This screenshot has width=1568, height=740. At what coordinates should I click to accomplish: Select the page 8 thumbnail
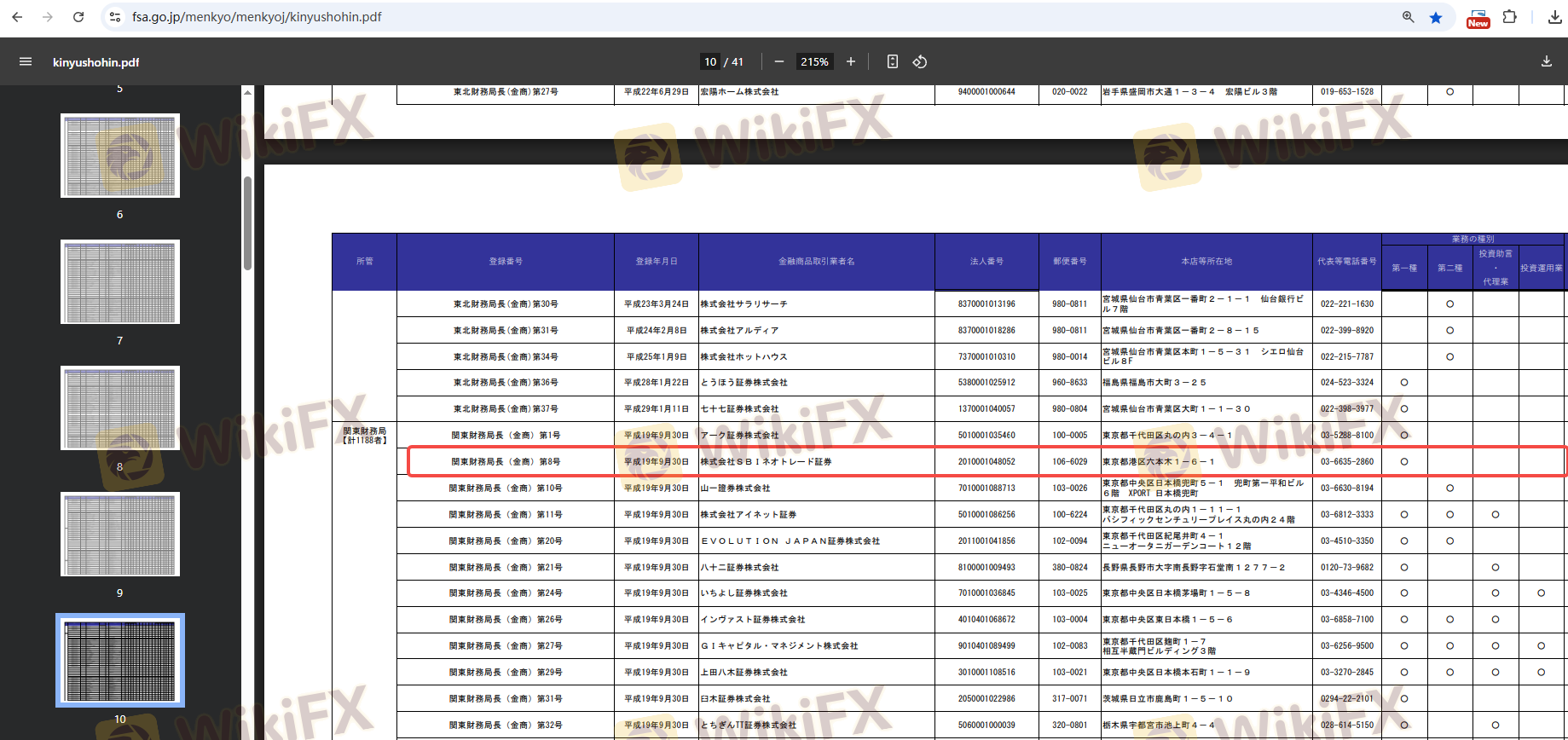coord(120,408)
